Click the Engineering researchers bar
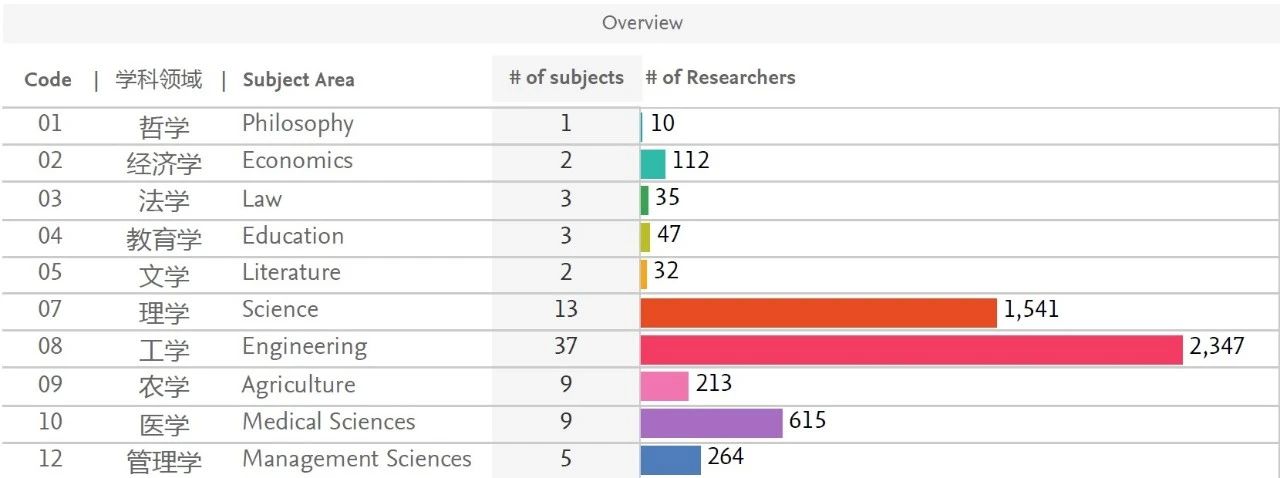Viewport: 1280px width, 478px height. pos(911,350)
